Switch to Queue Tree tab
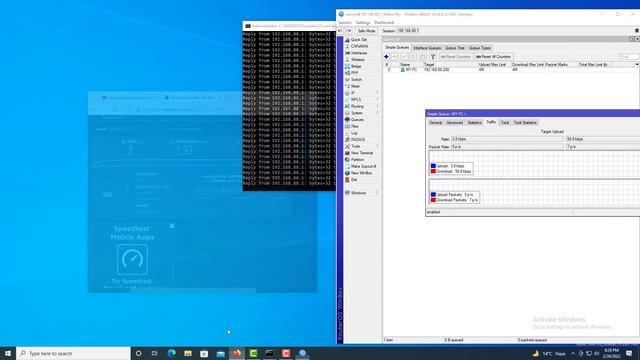640x360 pixels. pos(455,48)
